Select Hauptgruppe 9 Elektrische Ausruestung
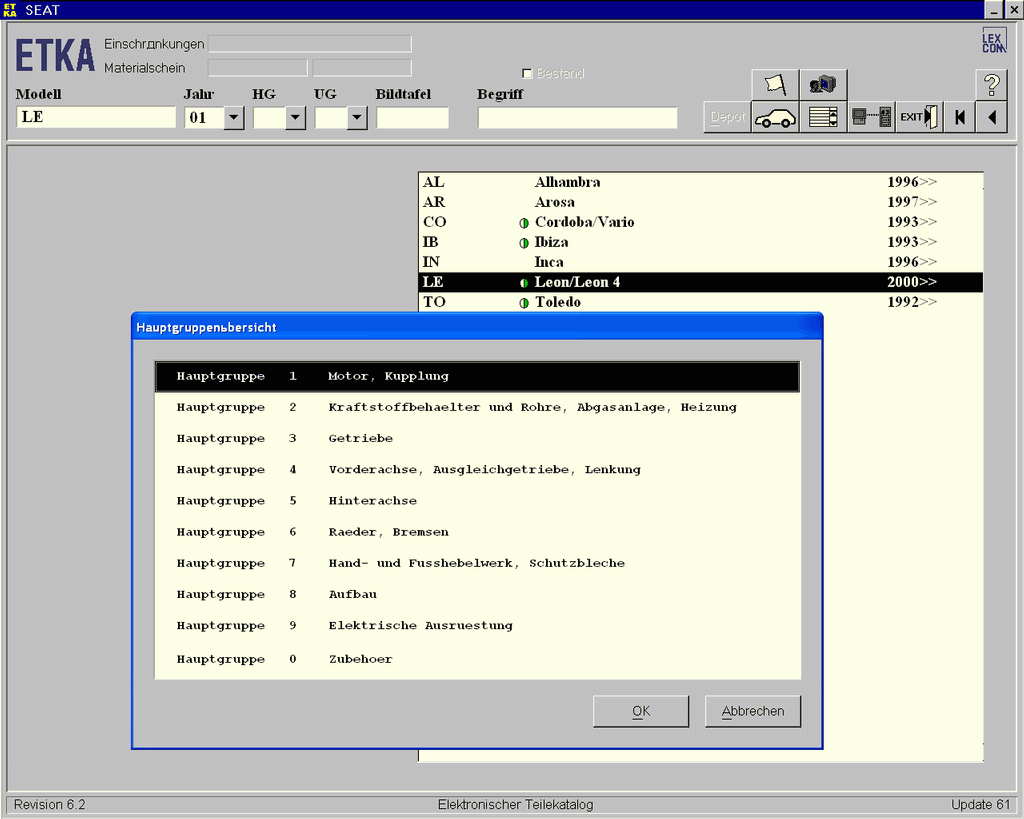Screen dimensions: 1024x819 coord(477,626)
